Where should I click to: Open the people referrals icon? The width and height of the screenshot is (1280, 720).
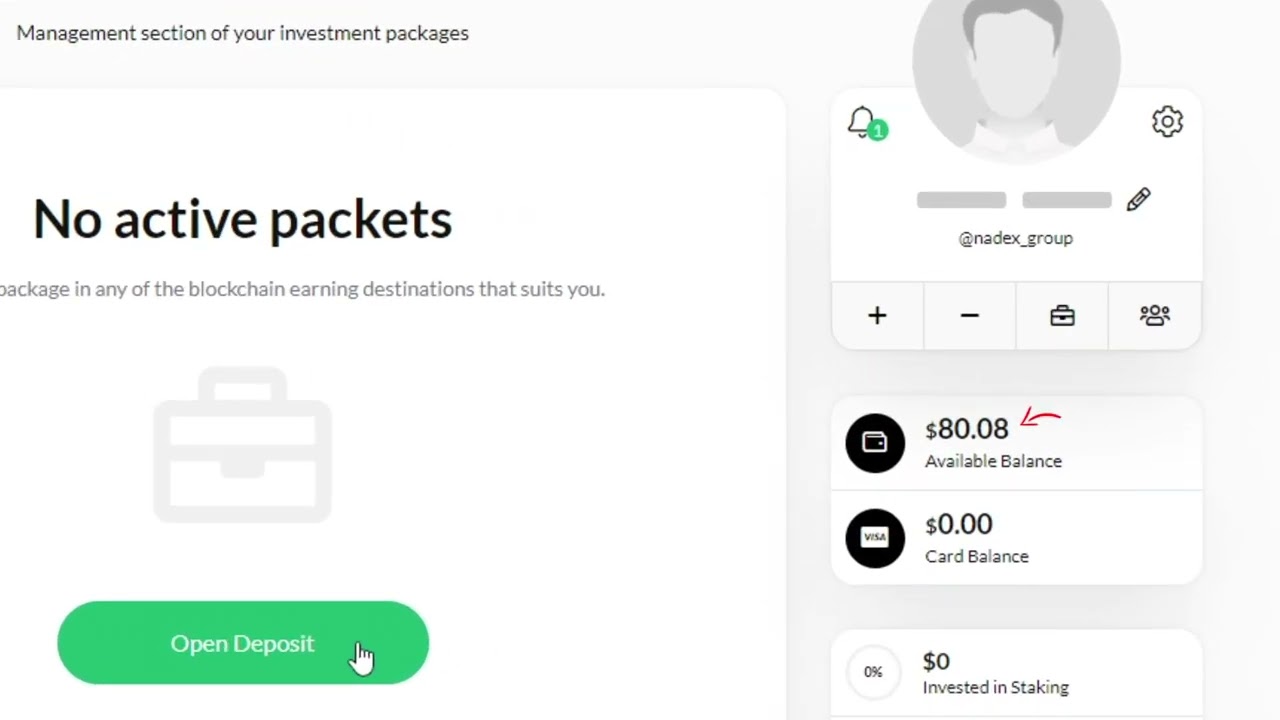point(1154,316)
